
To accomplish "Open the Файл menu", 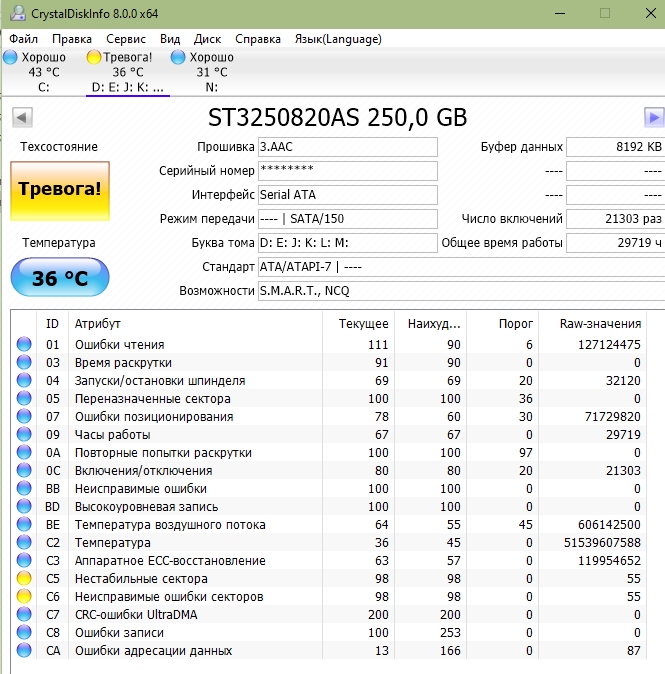I will click(24, 39).
